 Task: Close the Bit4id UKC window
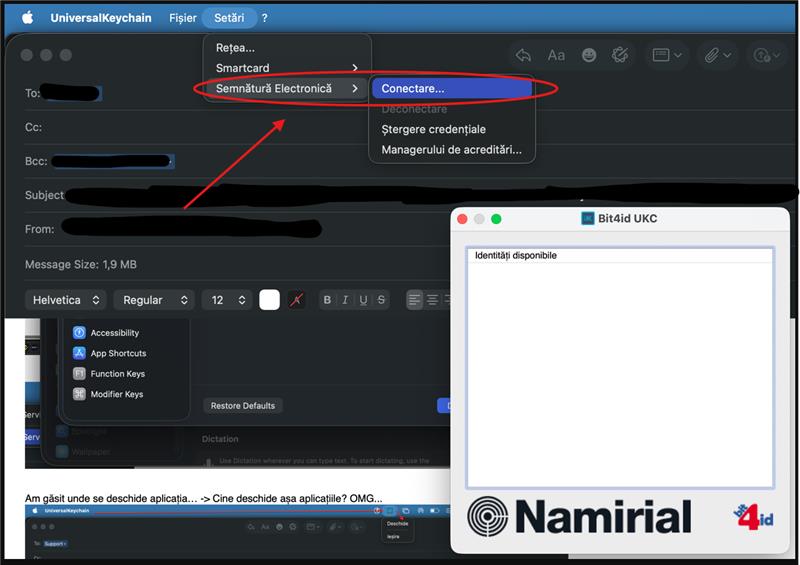click(463, 219)
